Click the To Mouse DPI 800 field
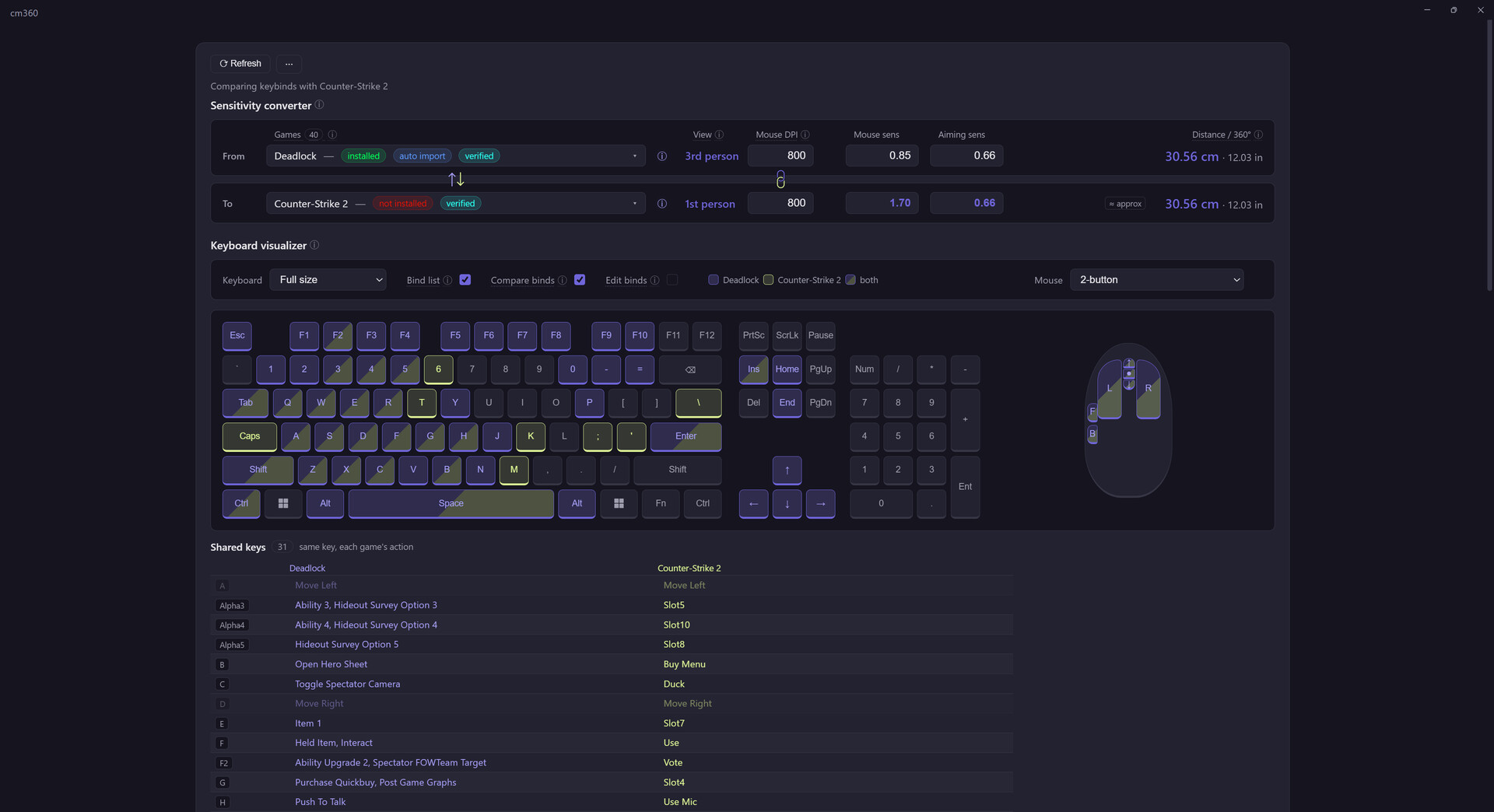 [x=780, y=203]
